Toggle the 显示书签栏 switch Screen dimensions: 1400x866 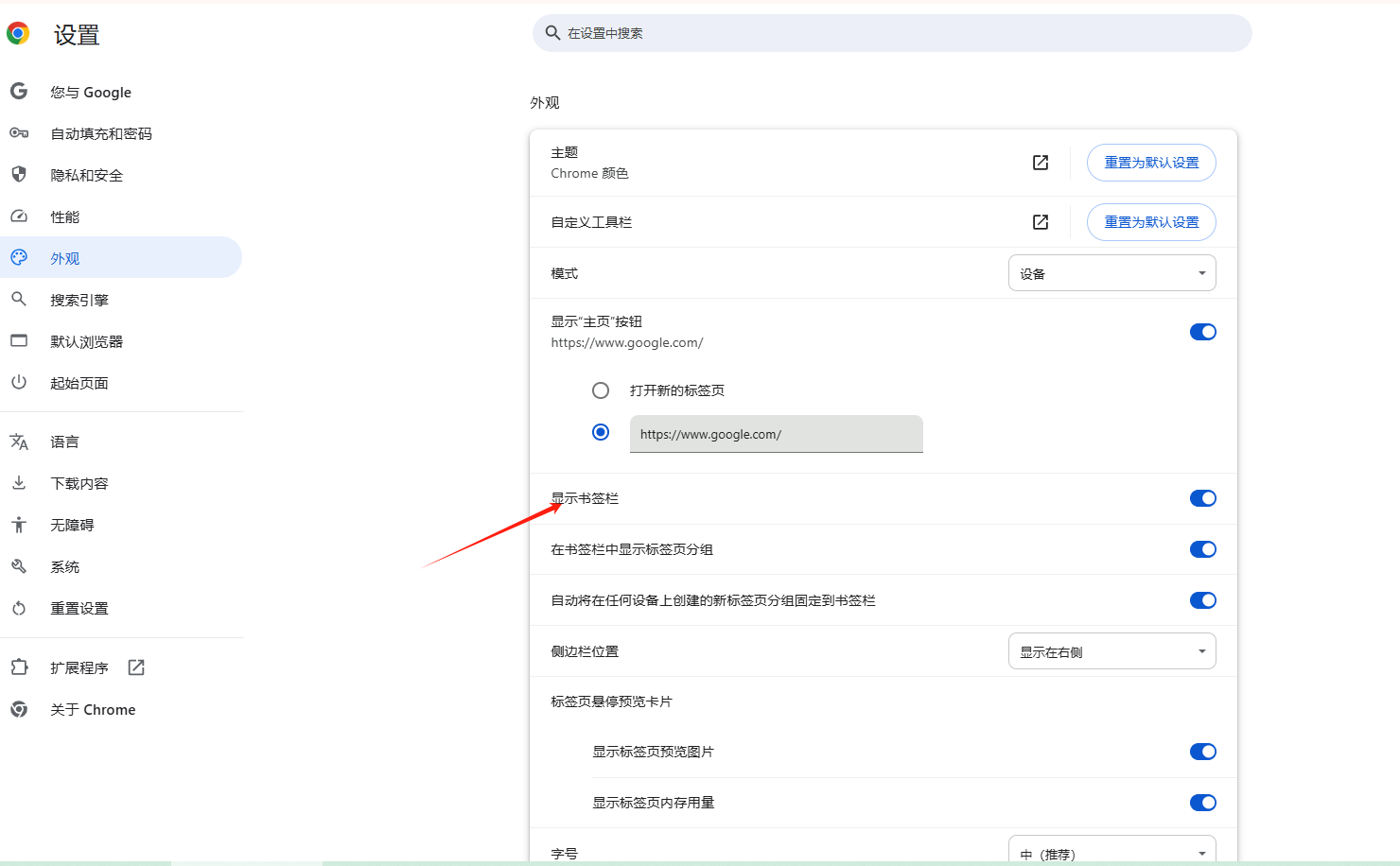coord(1202,498)
